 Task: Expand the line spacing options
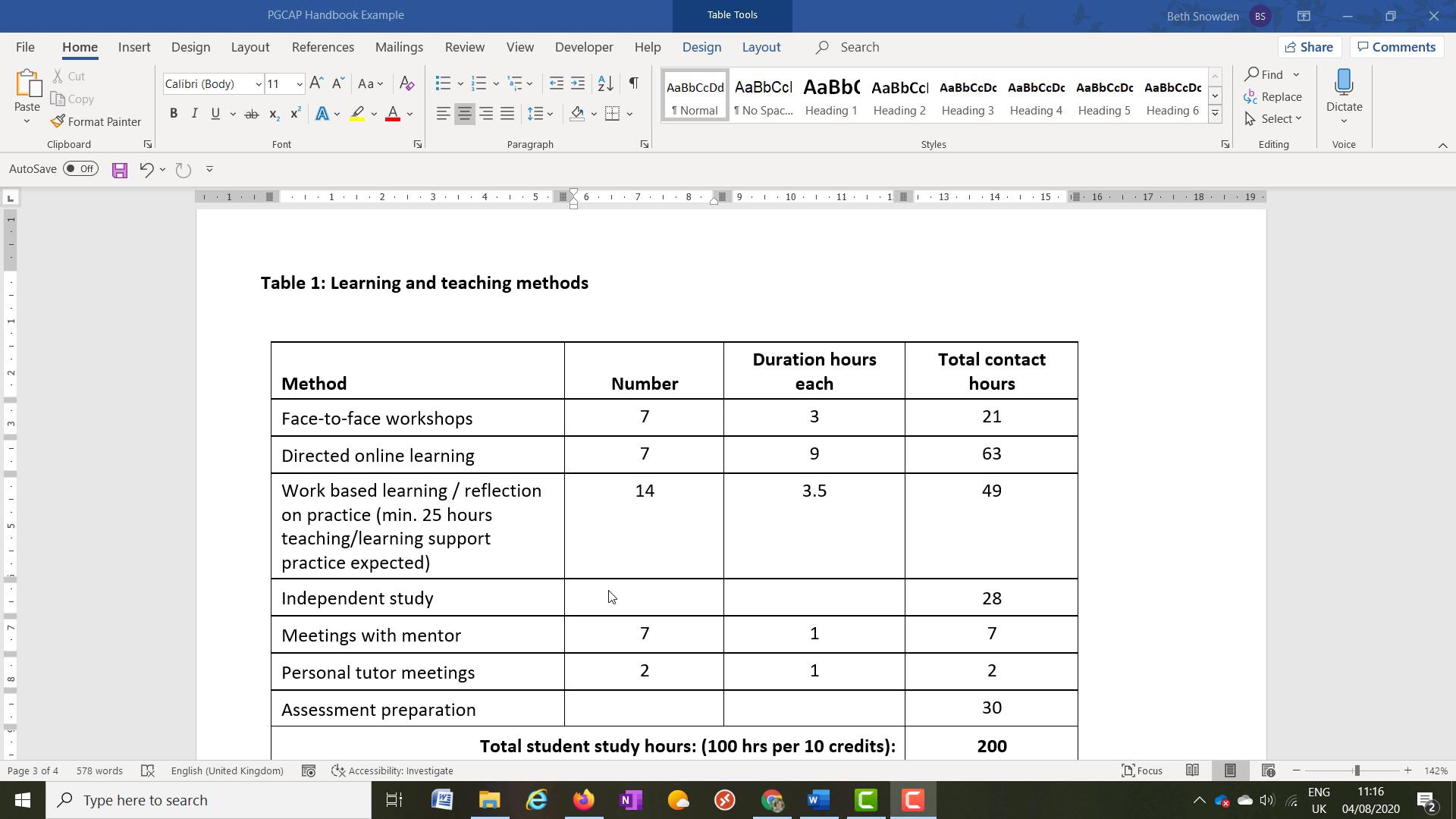(x=548, y=114)
